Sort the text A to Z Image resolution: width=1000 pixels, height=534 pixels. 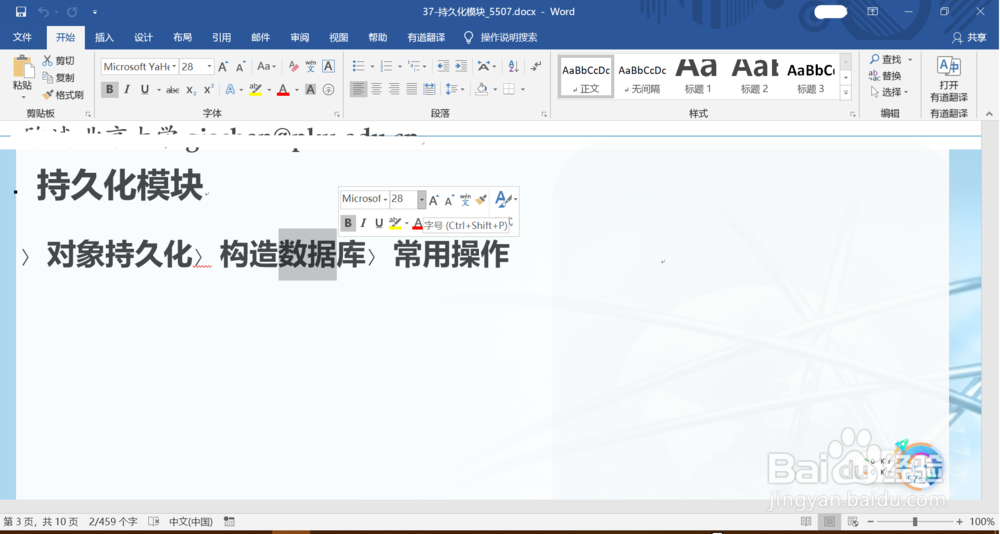tap(513, 66)
